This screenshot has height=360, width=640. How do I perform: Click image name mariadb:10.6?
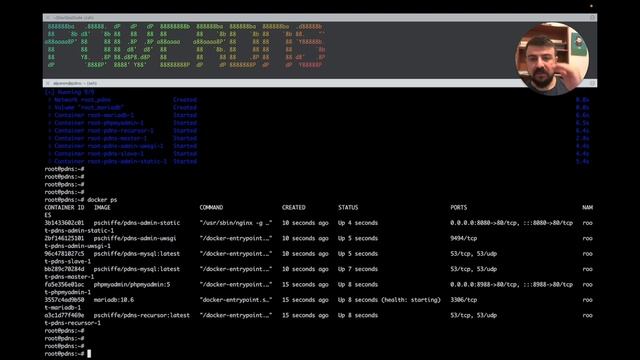[114, 300]
